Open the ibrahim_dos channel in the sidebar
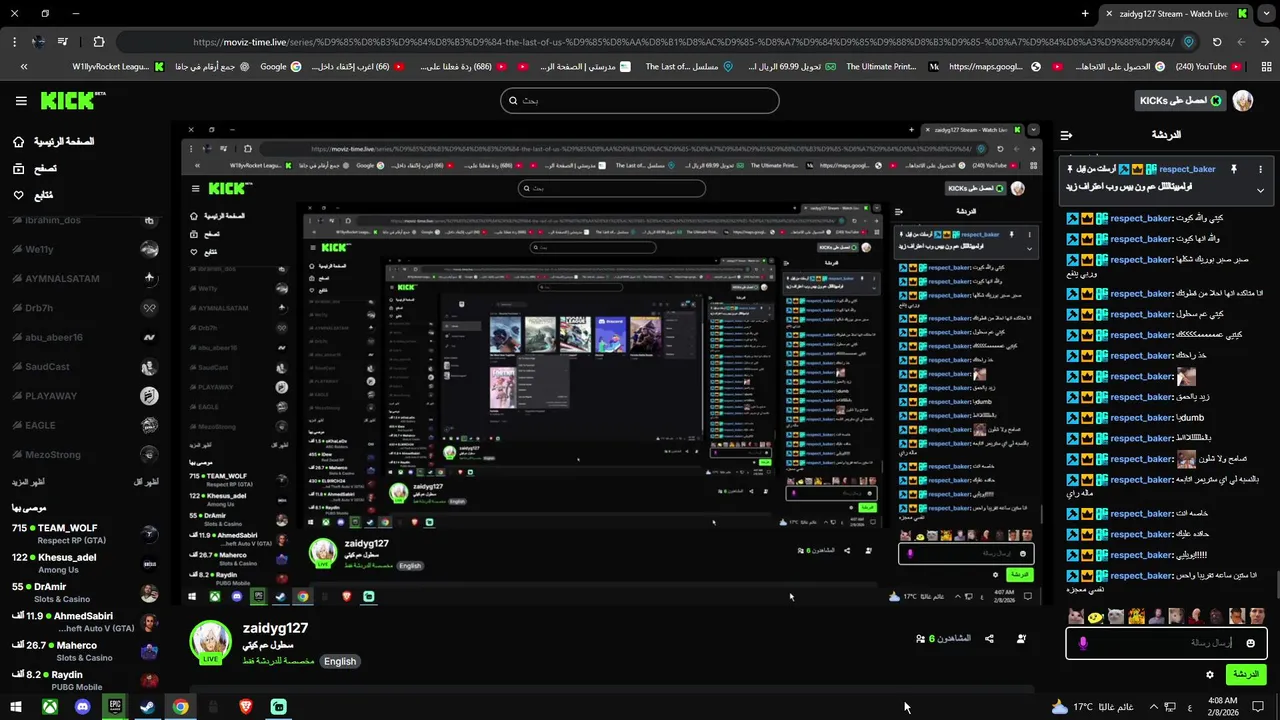The width and height of the screenshot is (1280, 720). [x=84, y=220]
